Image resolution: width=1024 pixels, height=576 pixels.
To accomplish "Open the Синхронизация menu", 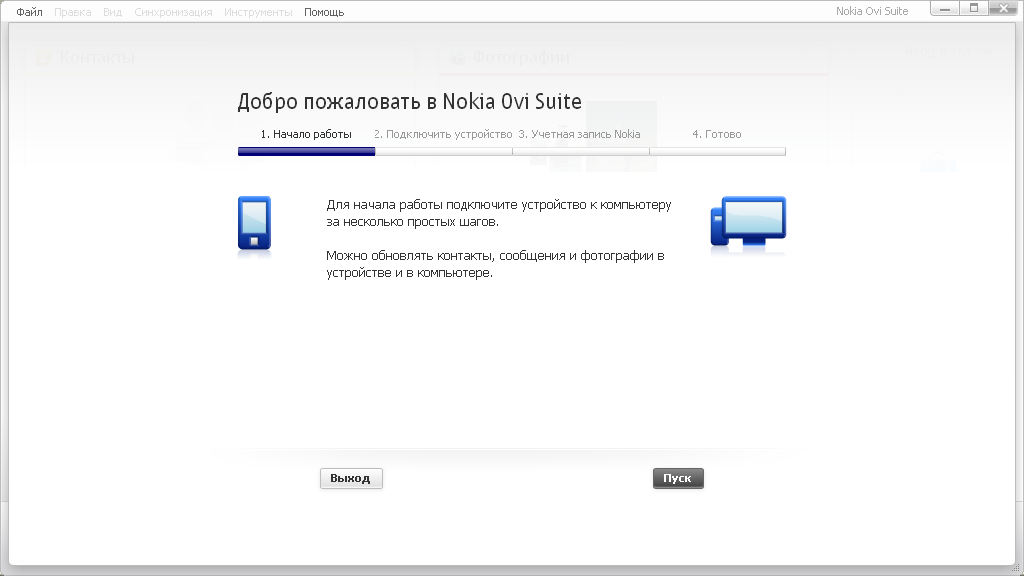I will (173, 12).
